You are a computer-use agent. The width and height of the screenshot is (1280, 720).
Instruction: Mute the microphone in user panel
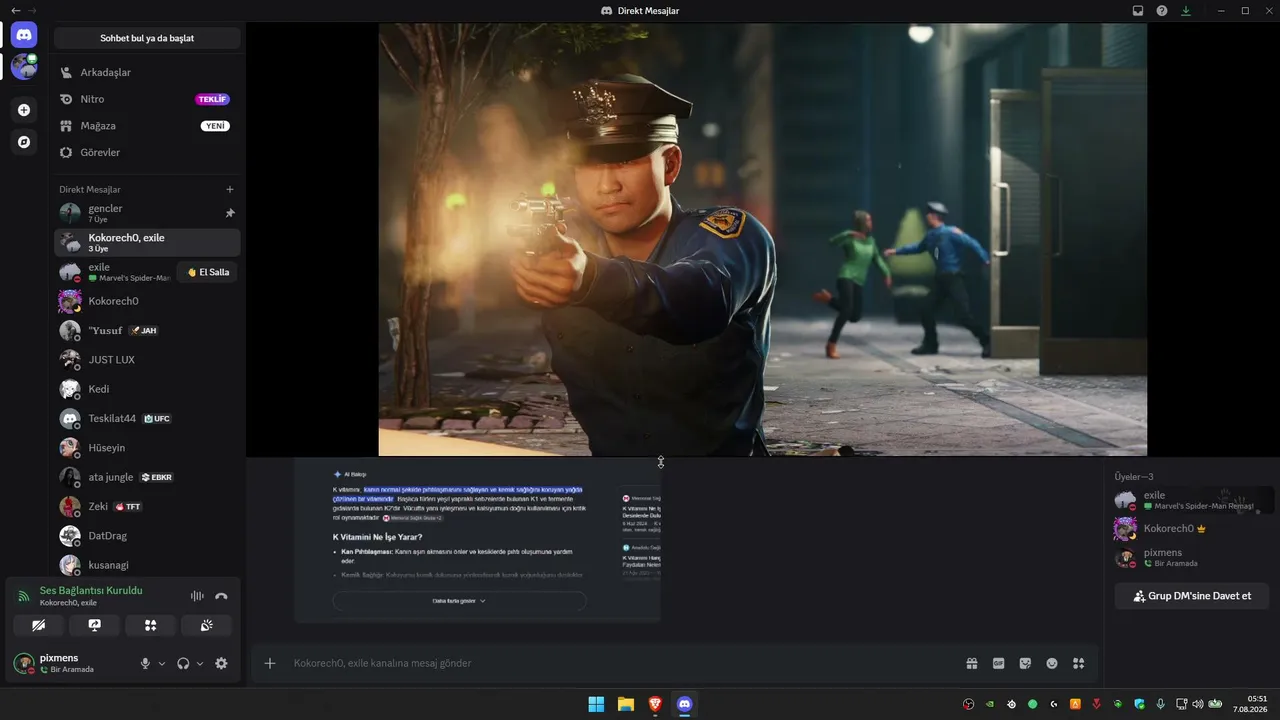click(x=145, y=663)
